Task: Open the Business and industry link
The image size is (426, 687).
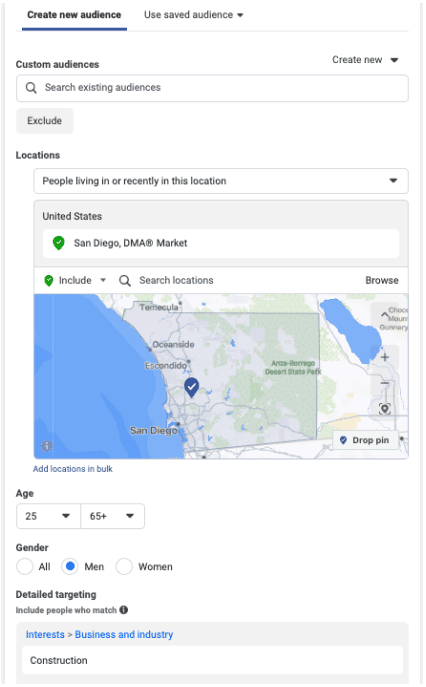Action: [x=124, y=634]
